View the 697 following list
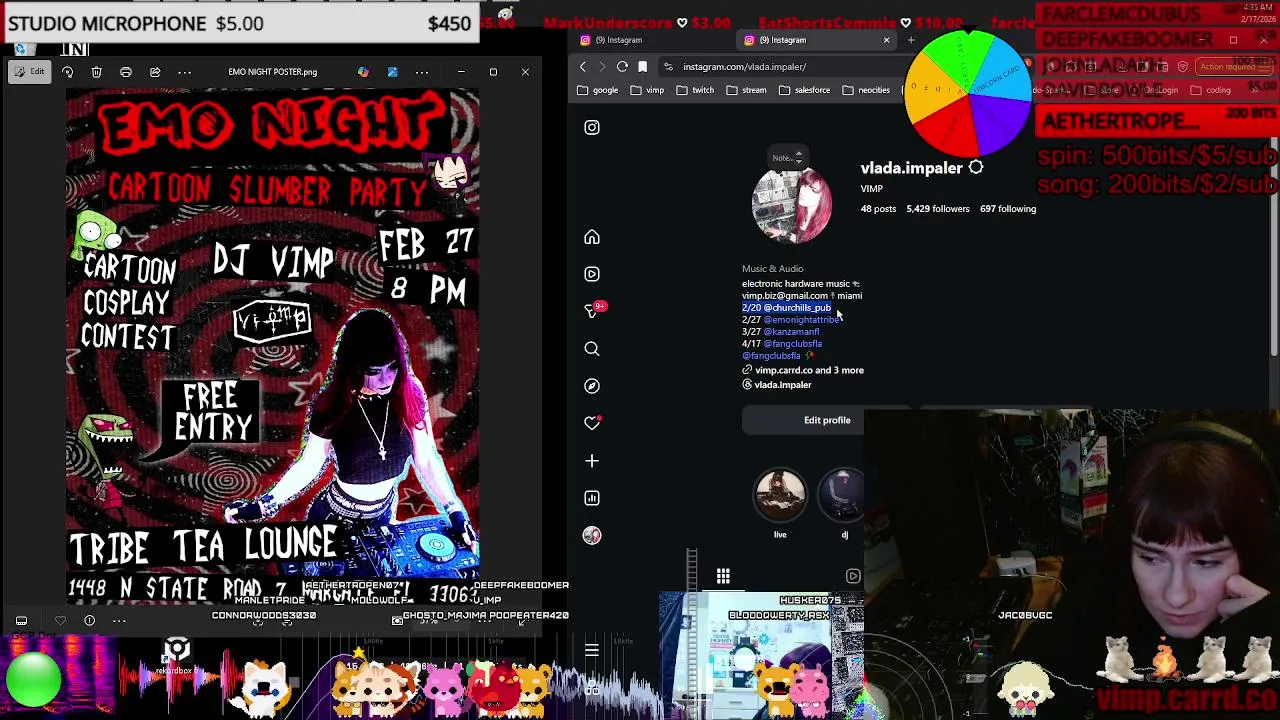This screenshot has height=720, width=1280. click(x=1008, y=209)
